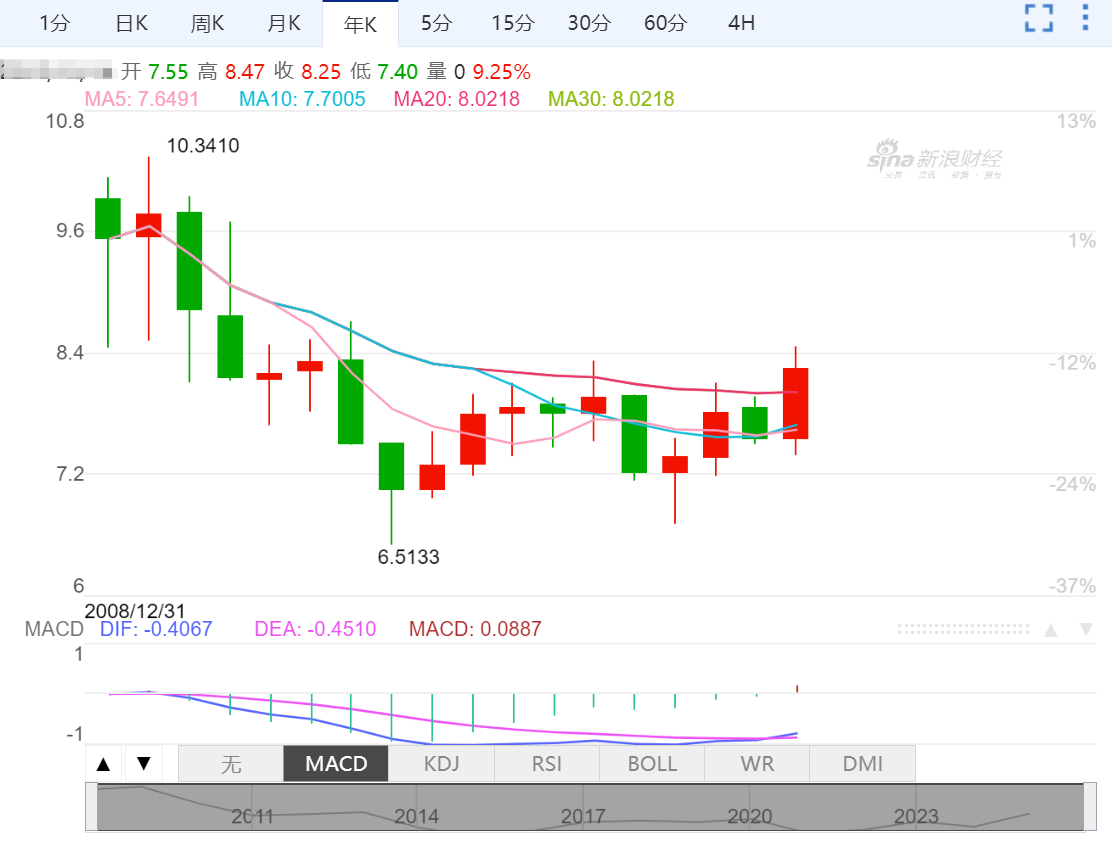Click the black up triangle button
Viewport: 1112px width, 845px height.
pyautogui.click(x=103, y=764)
